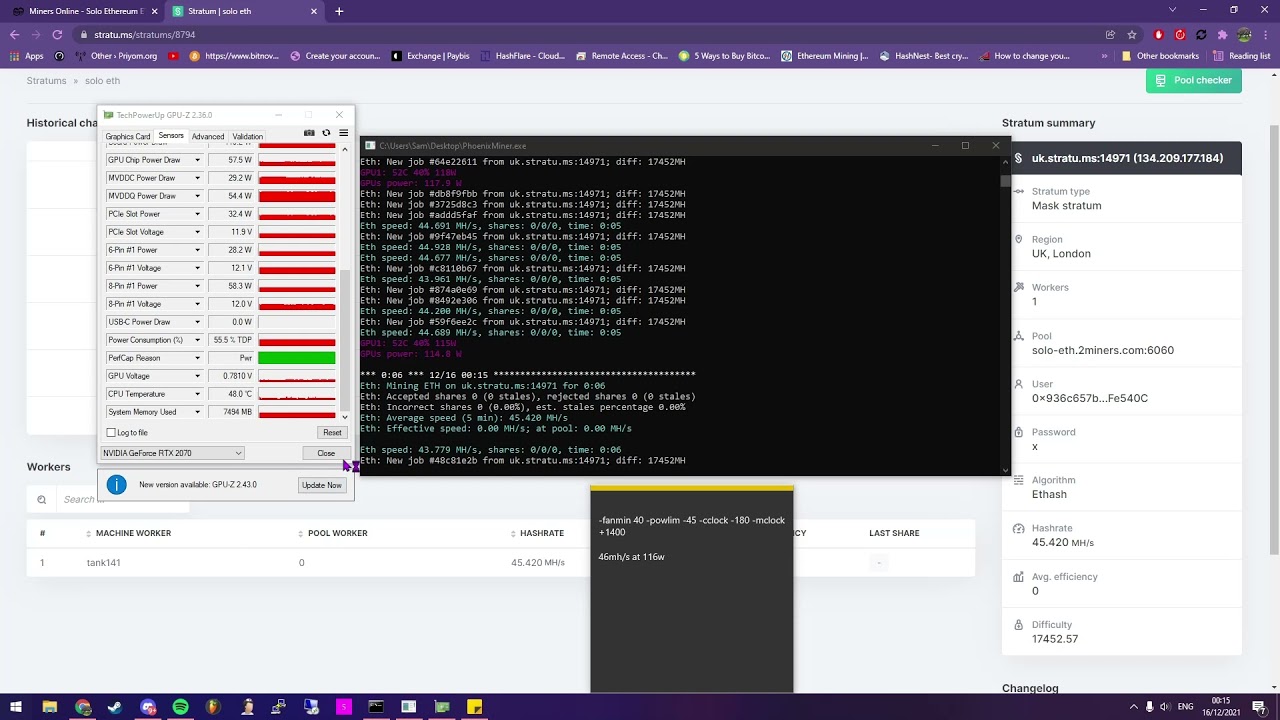Switch to the Graphics Card tab in GPU-Z
The height and width of the screenshot is (720, 1280).
click(x=128, y=136)
